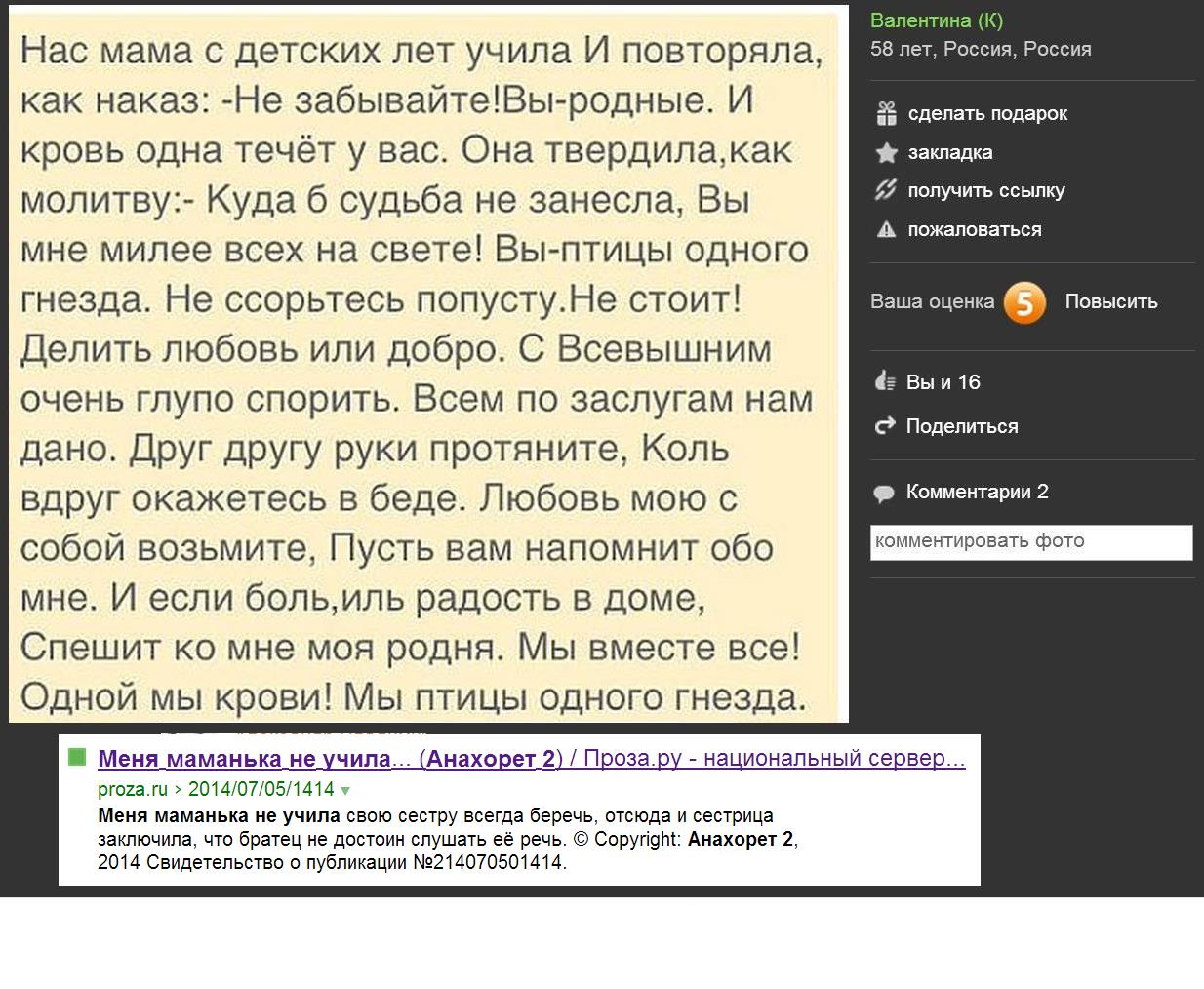
Task: Click the share arrow icon
Action: (x=885, y=426)
